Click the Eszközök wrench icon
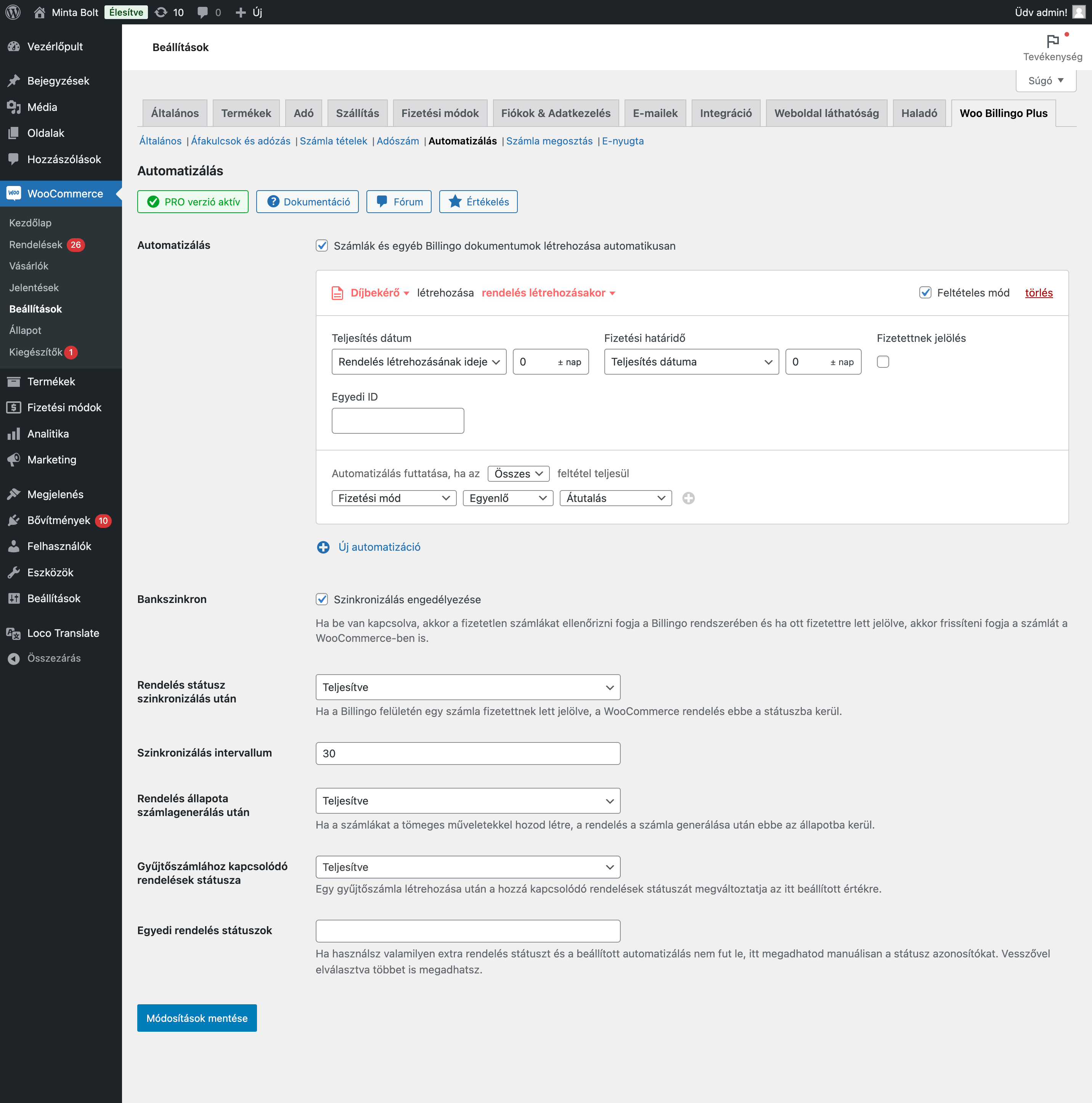Screen dimensions: 1092x1103 pos(14,572)
